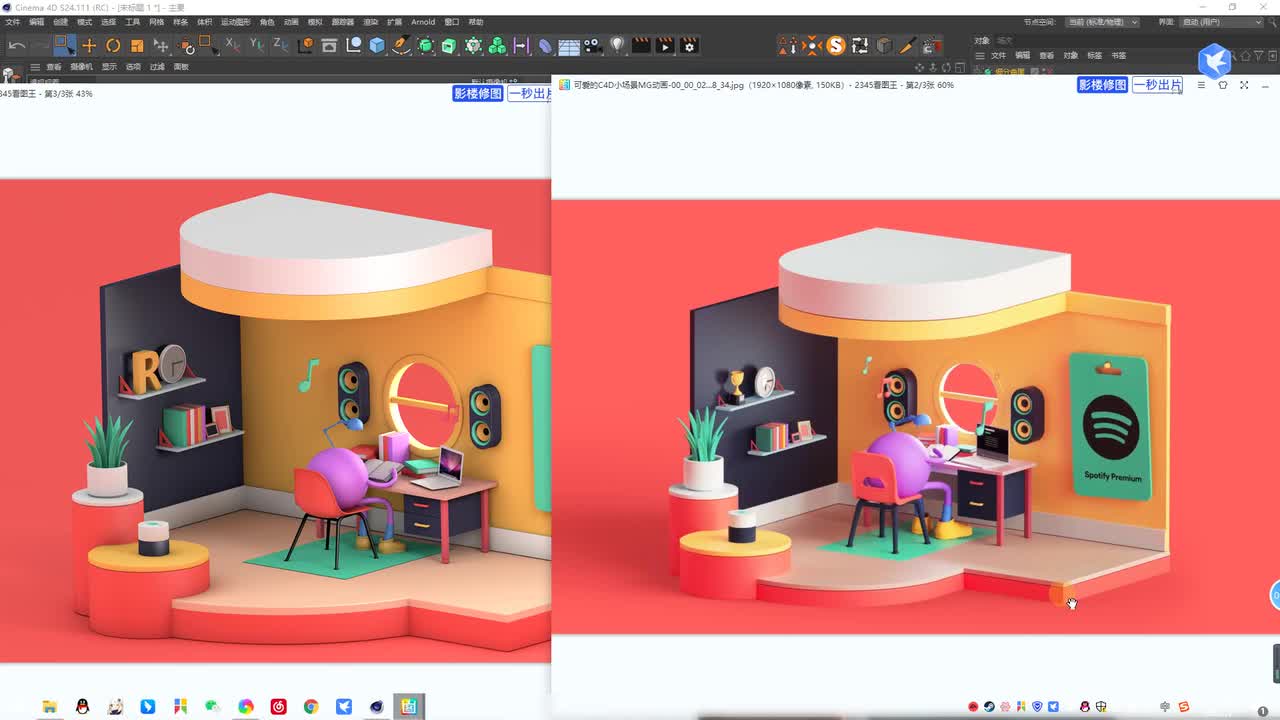1280x720 pixels.
Task: Click the Undo arrow icon
Action: point(16,46)
